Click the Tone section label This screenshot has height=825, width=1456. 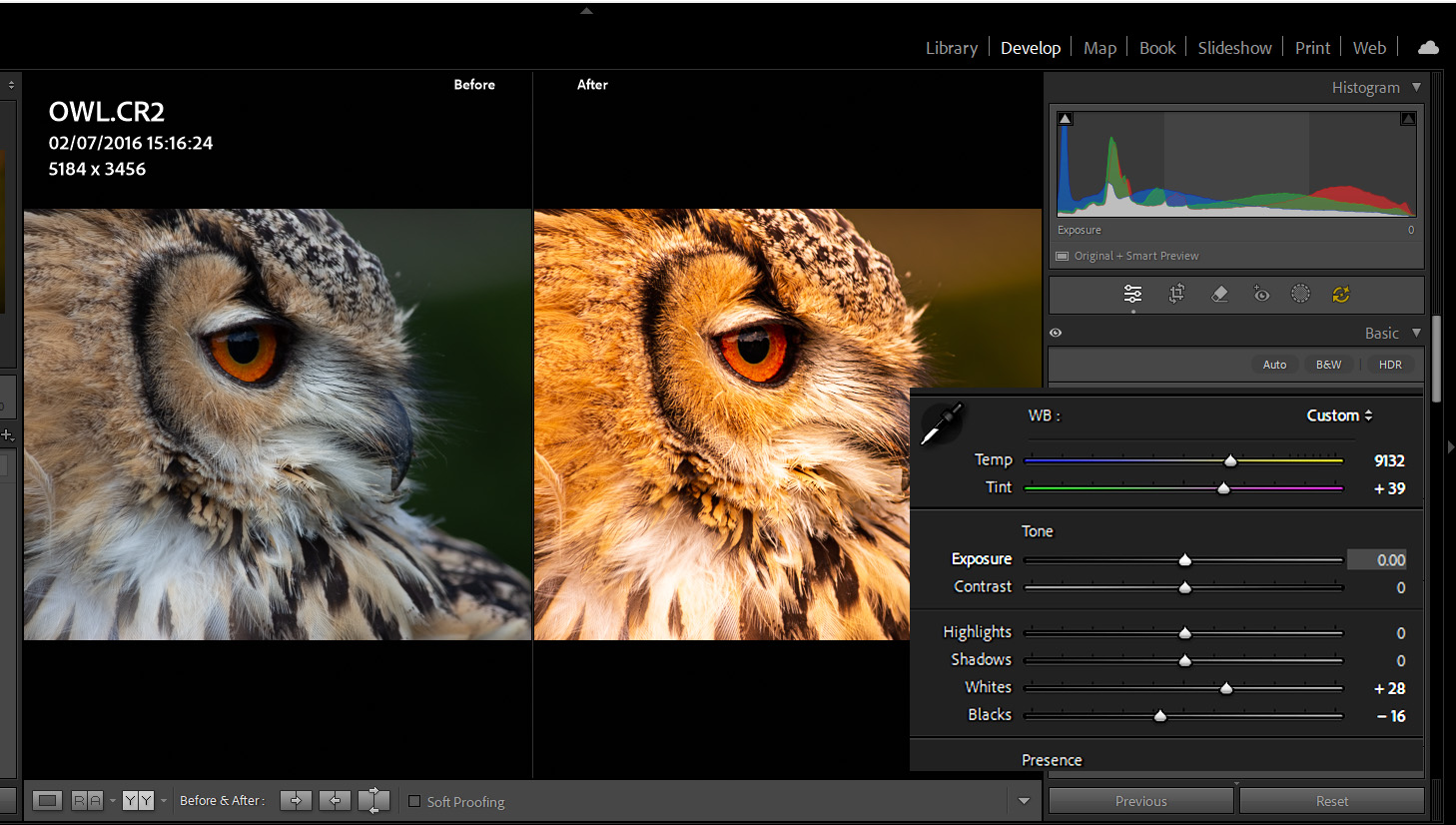tap(1037, 531)
